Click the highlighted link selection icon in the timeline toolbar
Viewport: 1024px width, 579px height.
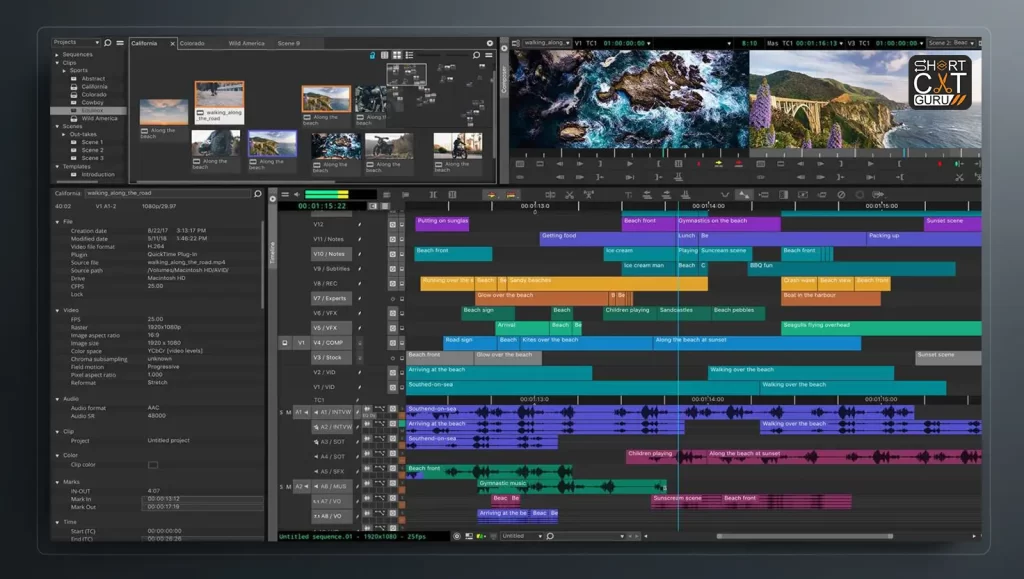[x=743, y=195]
